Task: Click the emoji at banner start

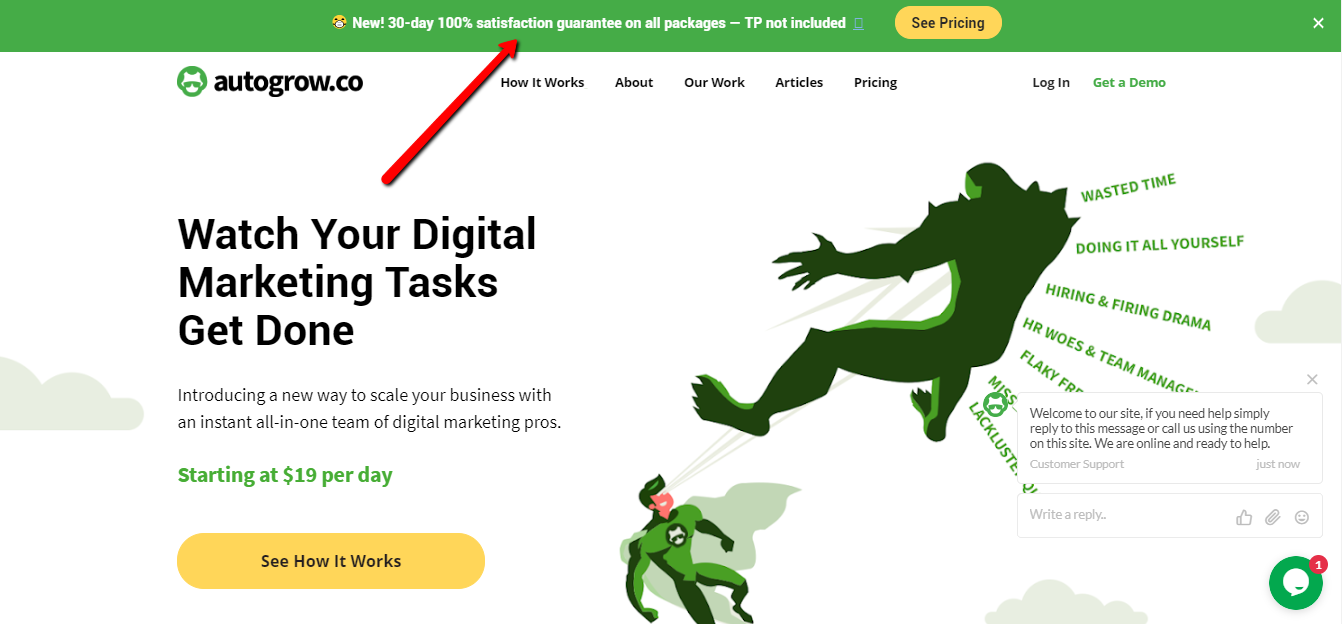Action: 340,22
